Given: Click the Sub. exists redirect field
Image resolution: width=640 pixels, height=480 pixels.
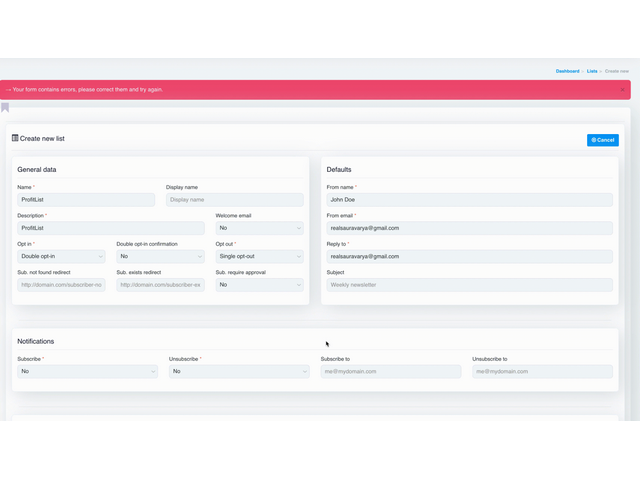Looking at the screenshot, I should 160,285.
